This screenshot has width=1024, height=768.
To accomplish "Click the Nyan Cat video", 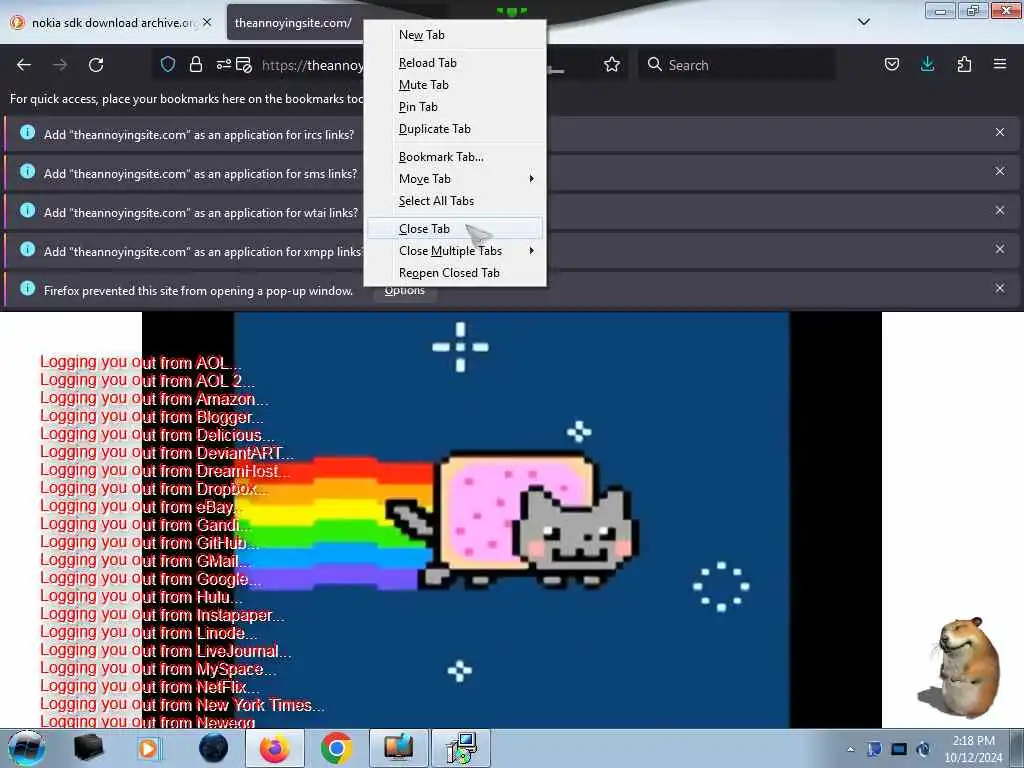I will tap(511, 520).
